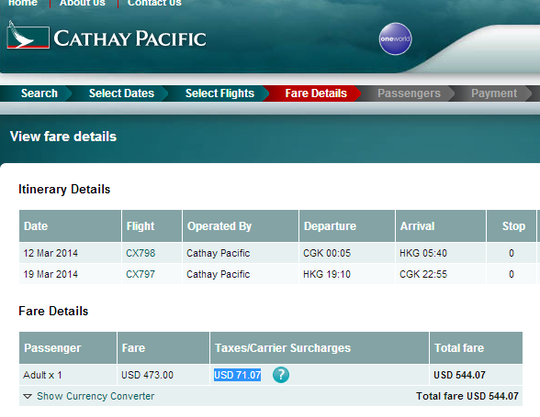The height and width of the screenshot is (417, 540).
Task: Click the View fare details title
Action: (63, 136)
